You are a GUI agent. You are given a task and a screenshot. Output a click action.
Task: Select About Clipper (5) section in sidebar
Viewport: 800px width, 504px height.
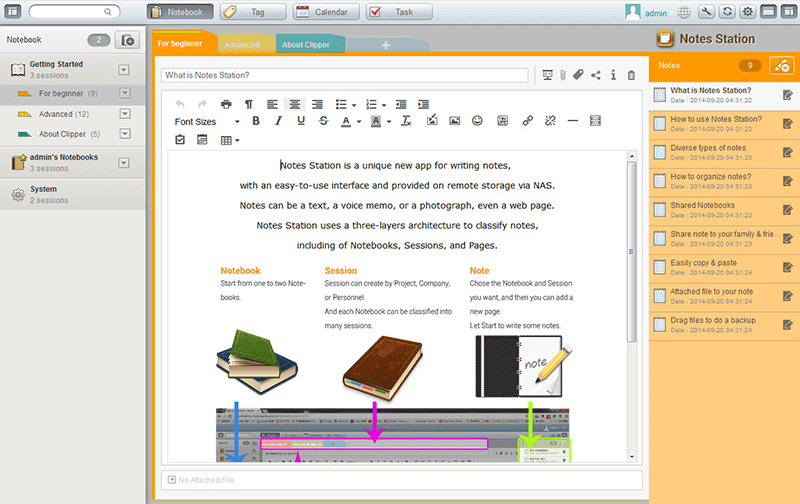pyautogui.click(x=69, y=134)
